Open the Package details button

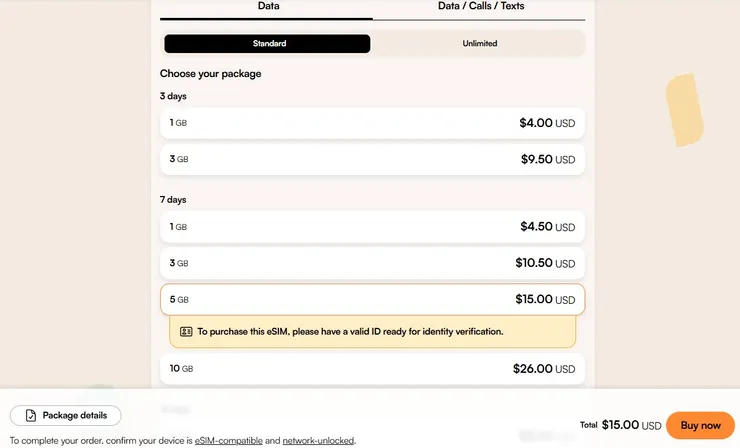66,415
